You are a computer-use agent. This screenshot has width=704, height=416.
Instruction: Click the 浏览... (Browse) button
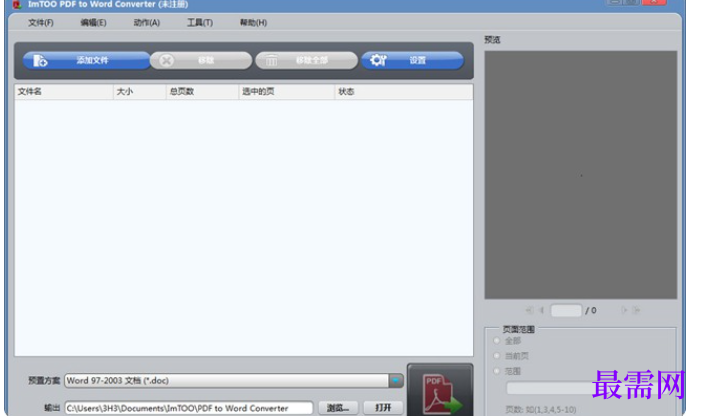338,408
